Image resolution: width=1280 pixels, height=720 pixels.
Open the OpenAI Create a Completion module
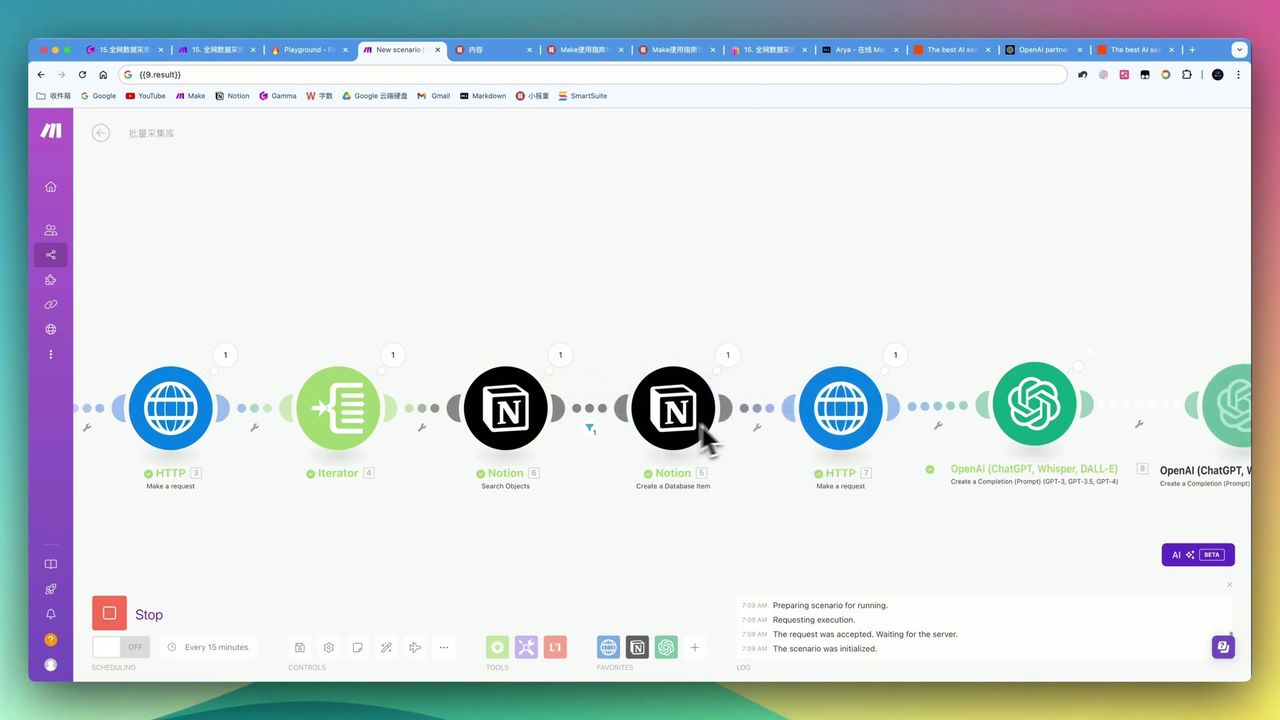pos(1034,404)
